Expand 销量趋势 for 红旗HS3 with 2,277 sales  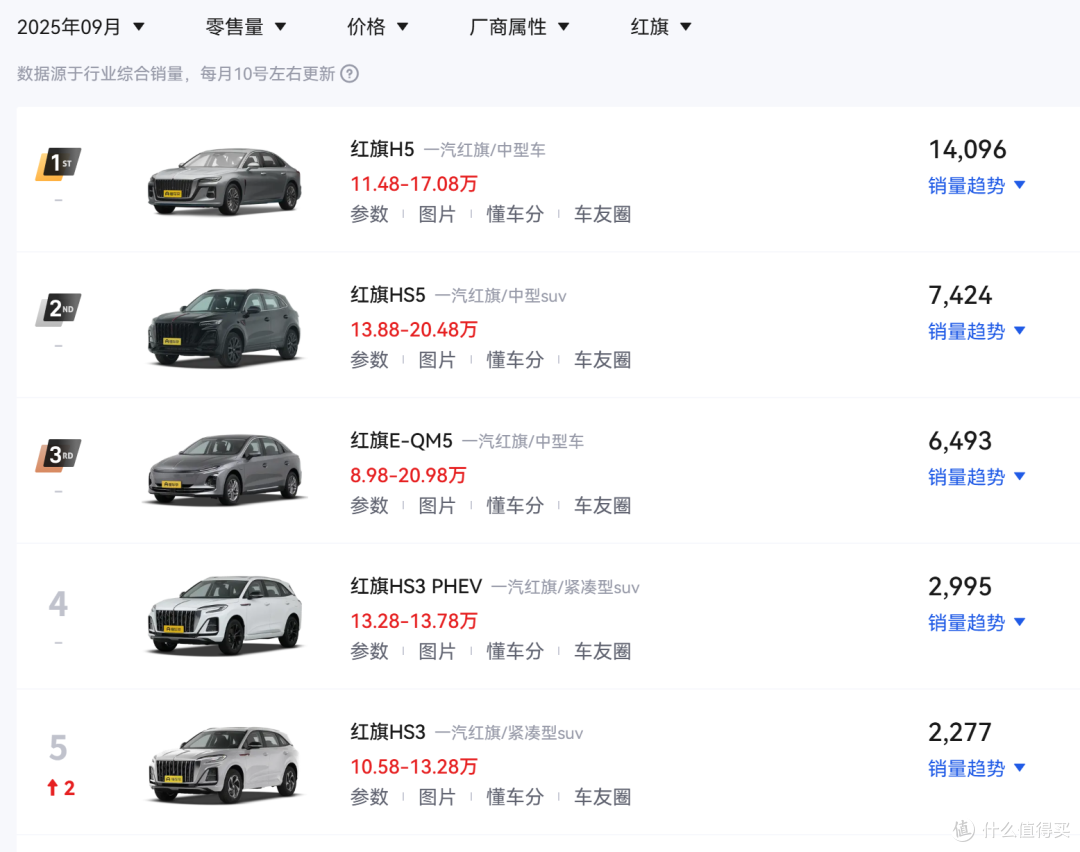point(977,768)
